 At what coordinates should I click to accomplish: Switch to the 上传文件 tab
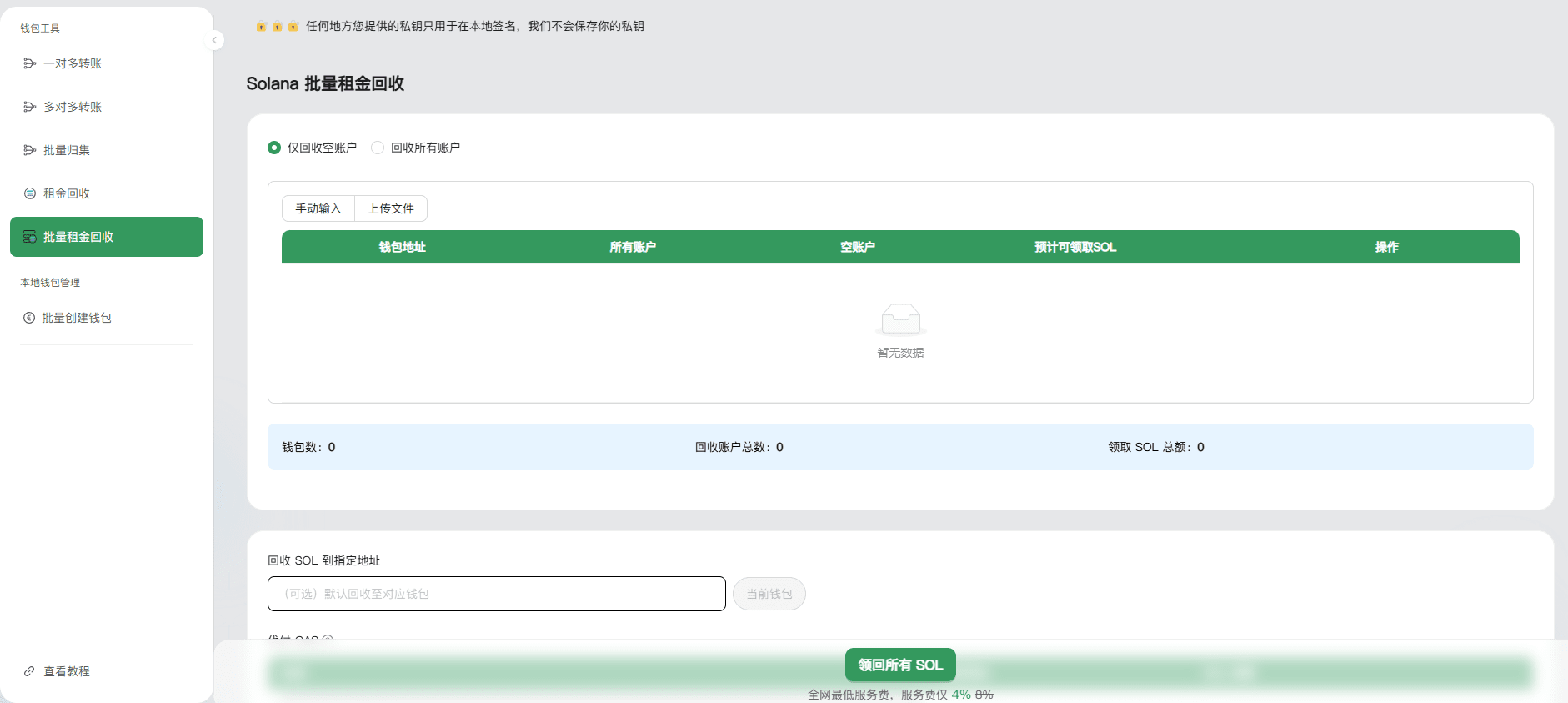(x=391, y=208)
